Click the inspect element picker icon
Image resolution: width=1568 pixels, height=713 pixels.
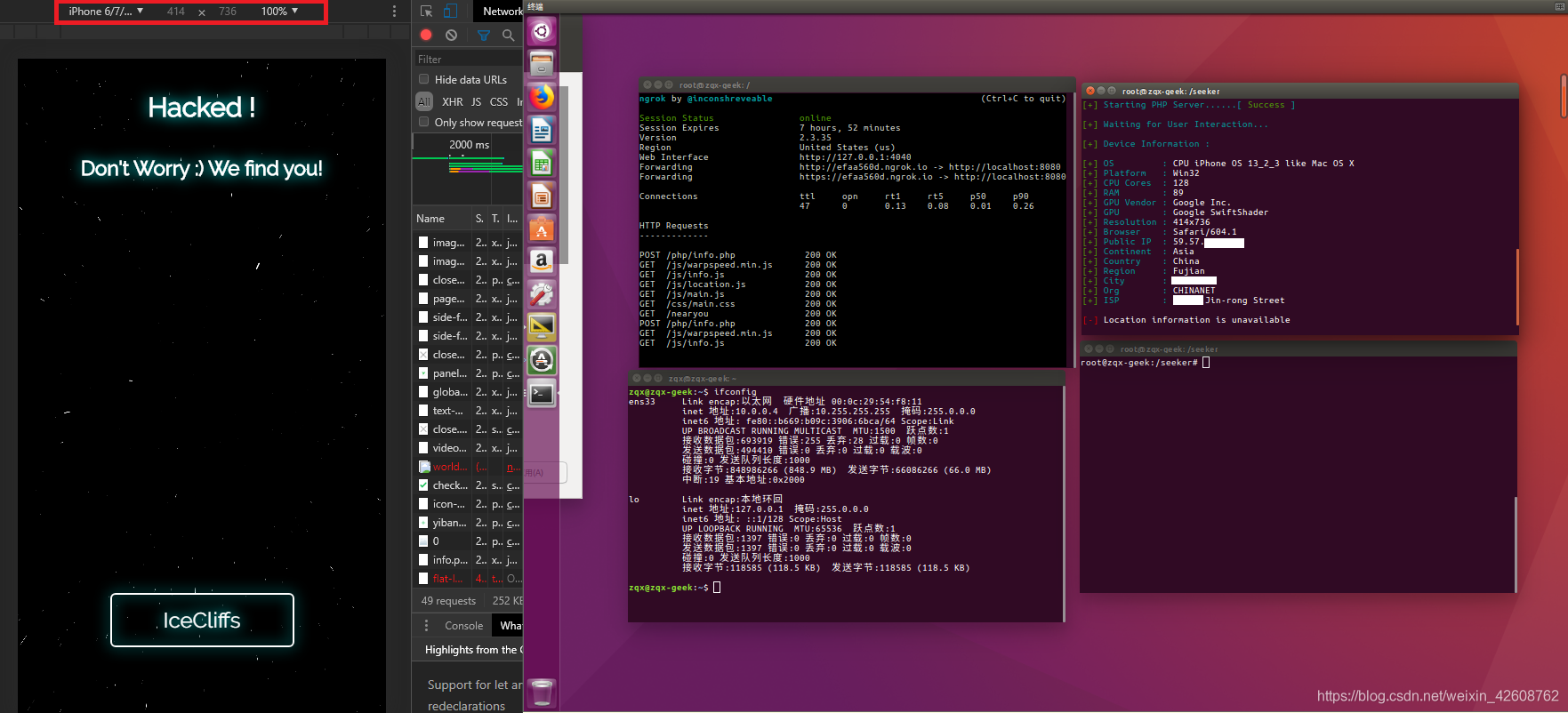(x=426, y=11)
